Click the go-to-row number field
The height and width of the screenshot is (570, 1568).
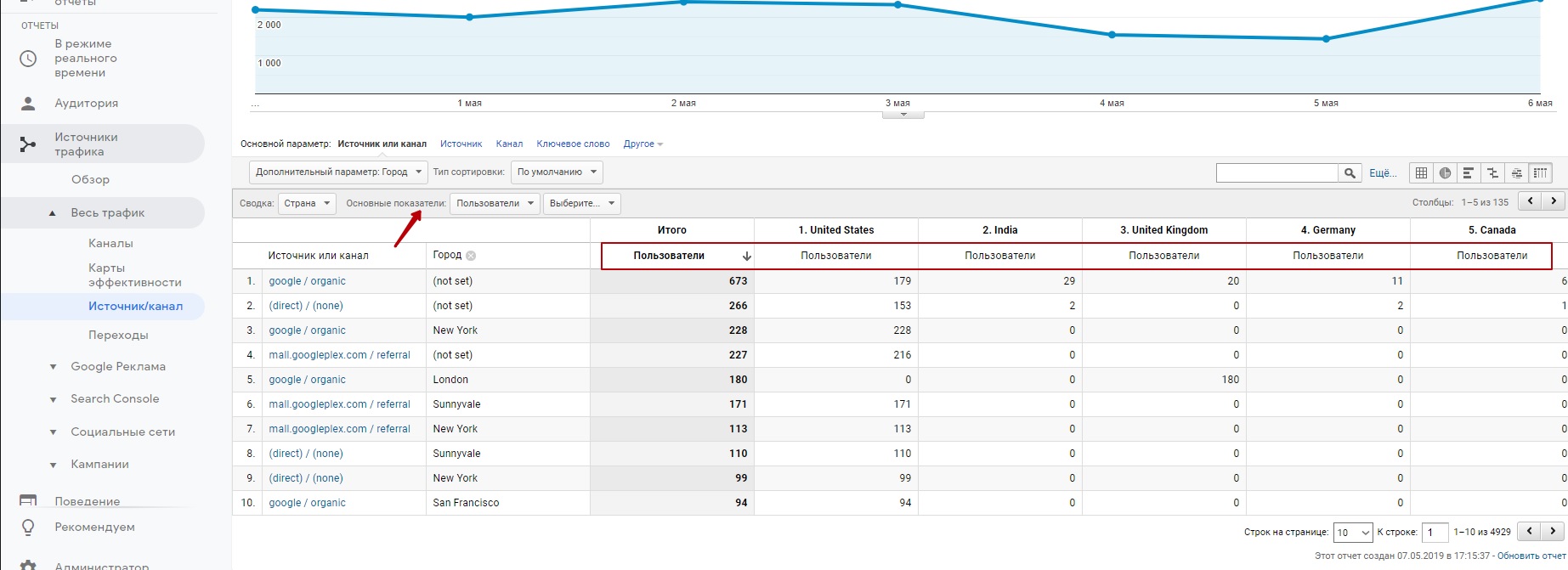click(x=1435, y=533)
